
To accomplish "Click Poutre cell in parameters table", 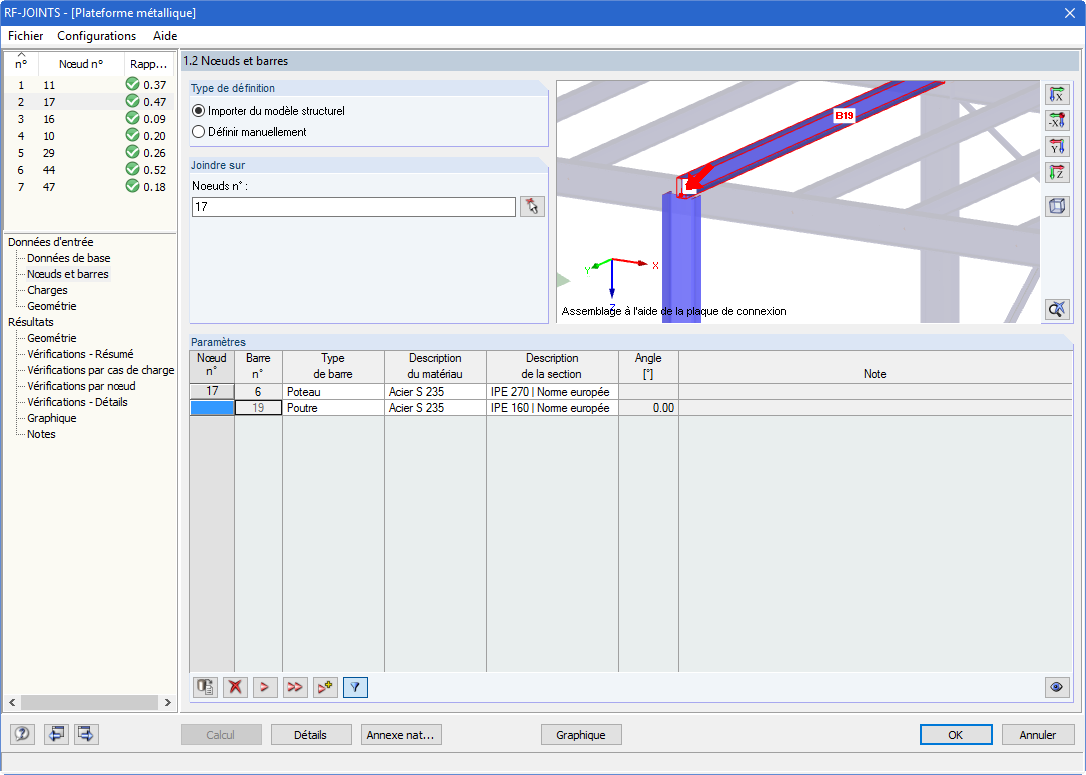I will click(x=333, y=408).
